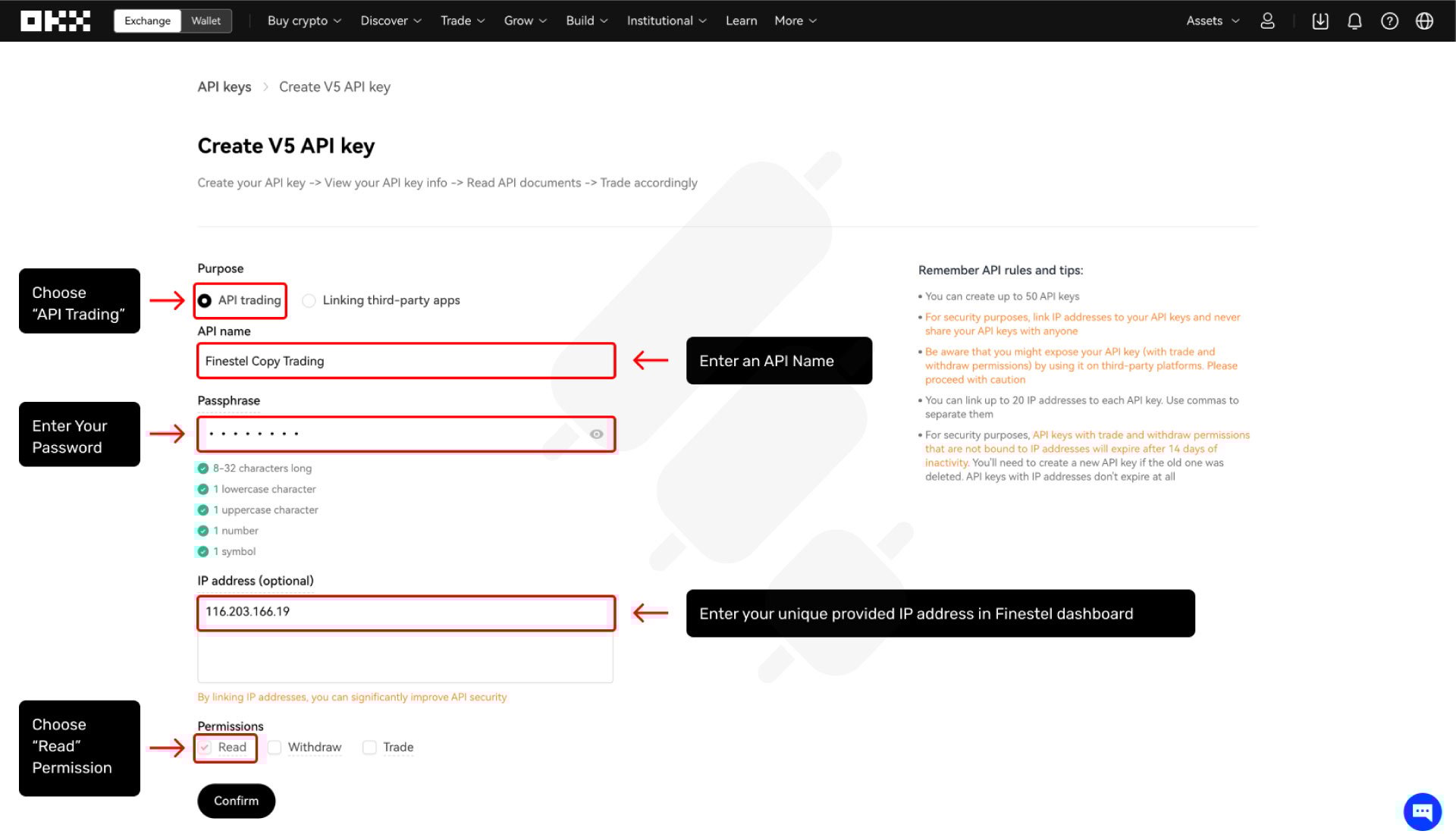Image resolution: width=1456 pixels, height=834 pixels.
Task: Click the Confirm button
Action: [236, 801]
